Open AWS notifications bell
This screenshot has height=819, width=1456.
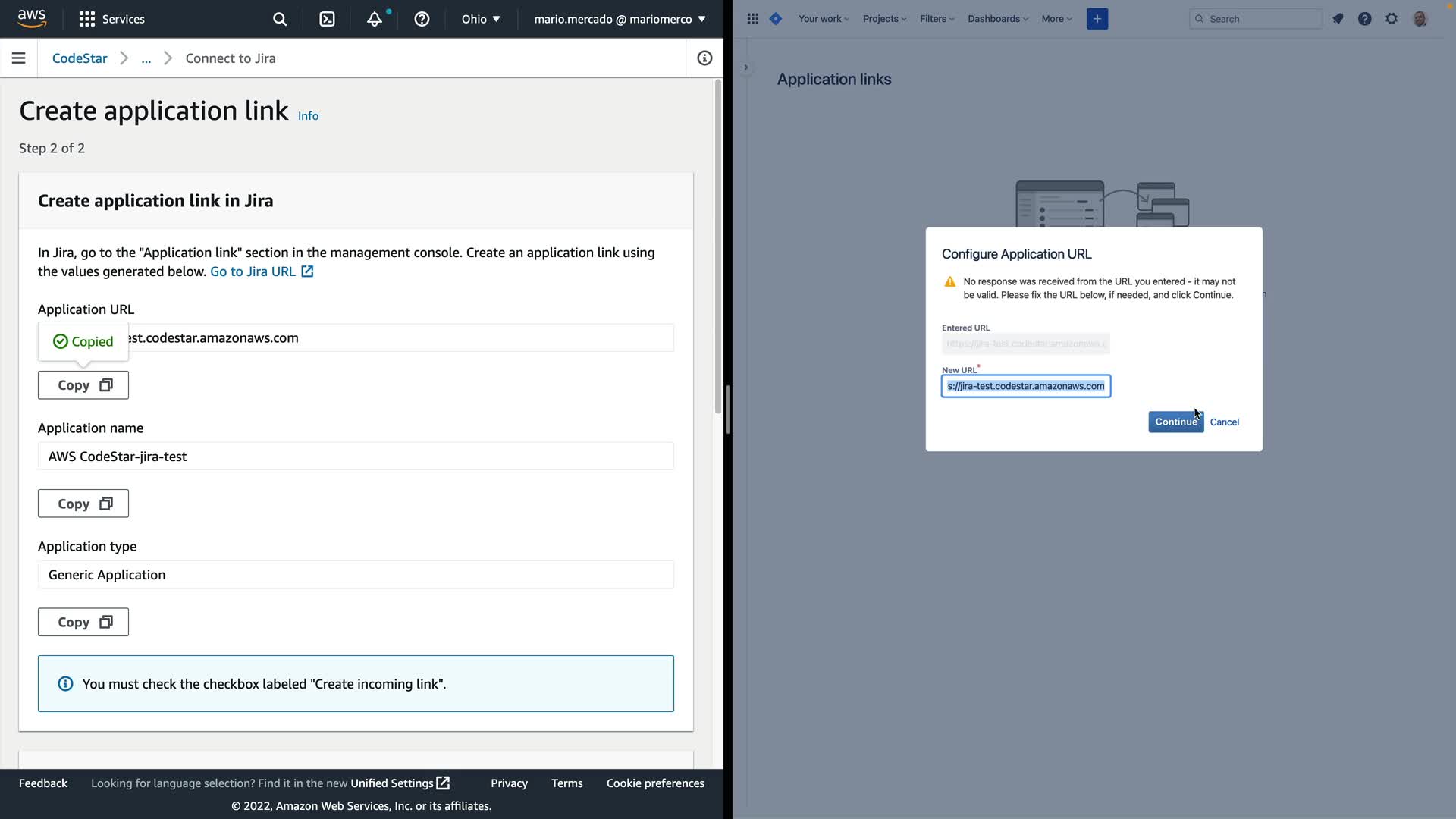point(375,19)
